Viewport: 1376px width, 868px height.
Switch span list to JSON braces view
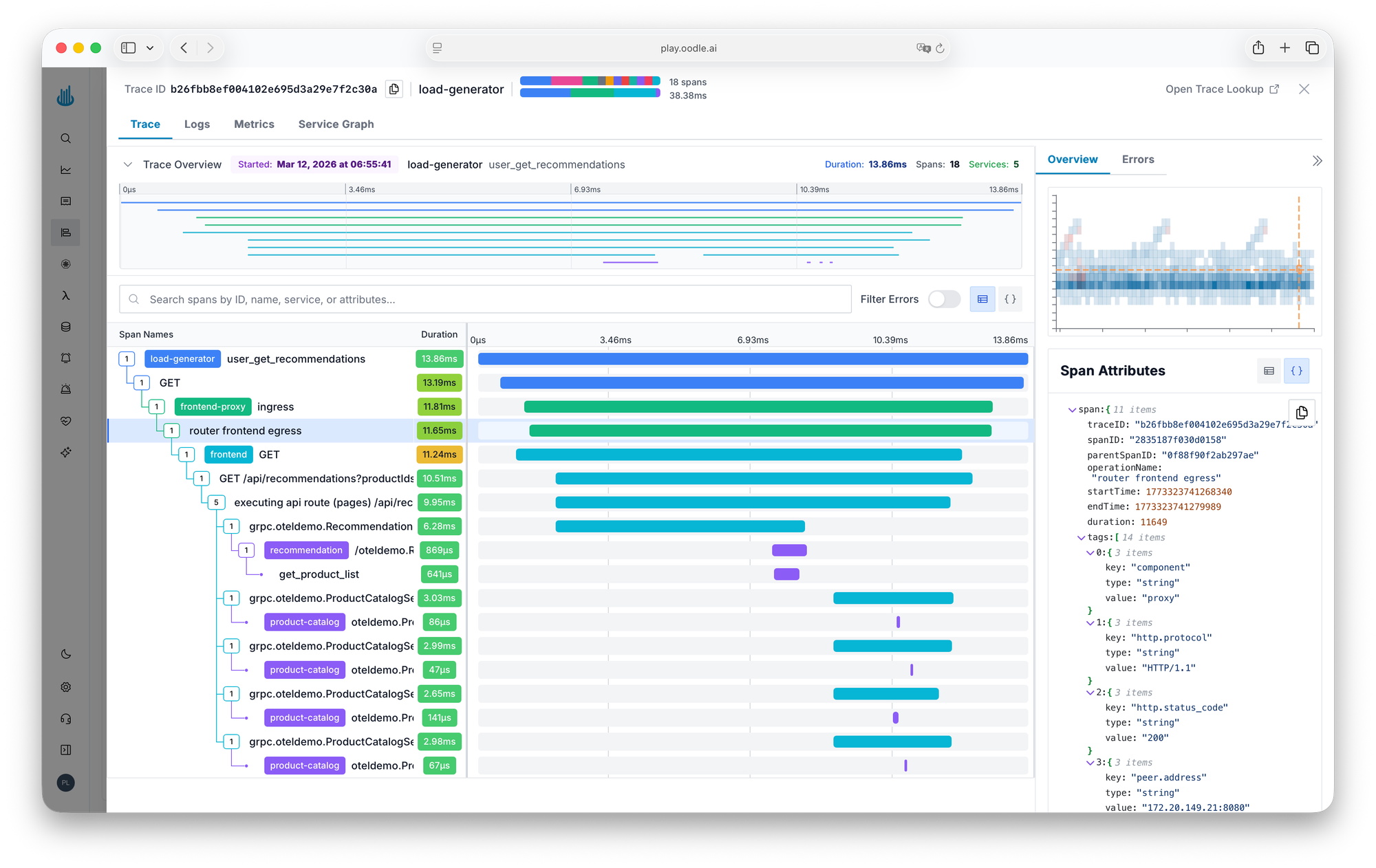point(1010,299)
